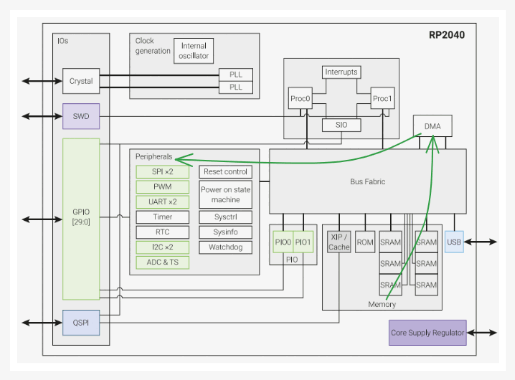
Task: Click the PIO0 block
Action: [x=283, y=242]
